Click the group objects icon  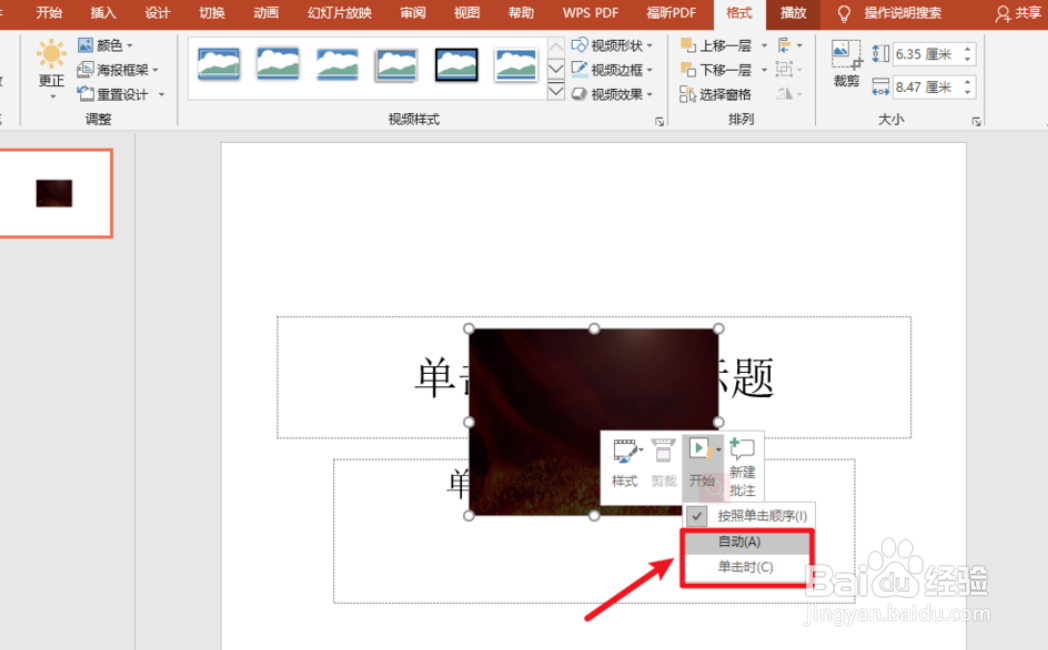(790, 69)
